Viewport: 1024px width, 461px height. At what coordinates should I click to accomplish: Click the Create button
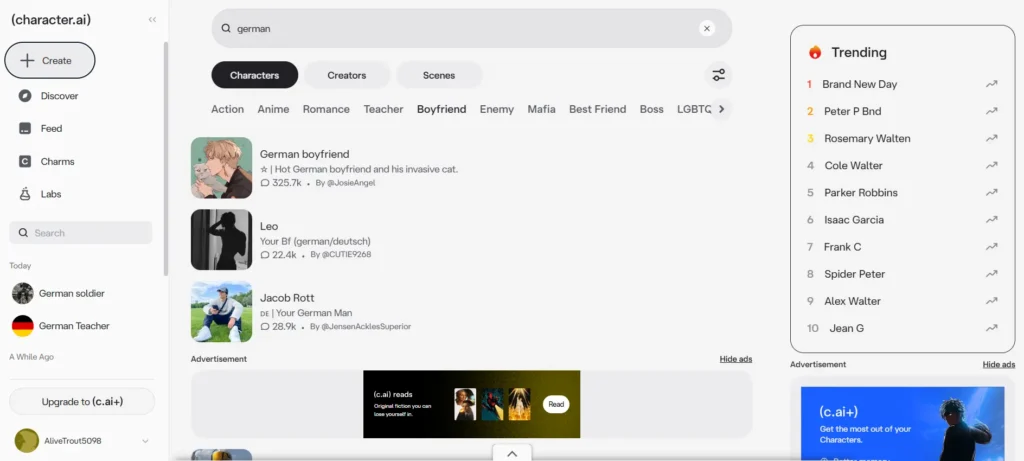pos(50,61)
